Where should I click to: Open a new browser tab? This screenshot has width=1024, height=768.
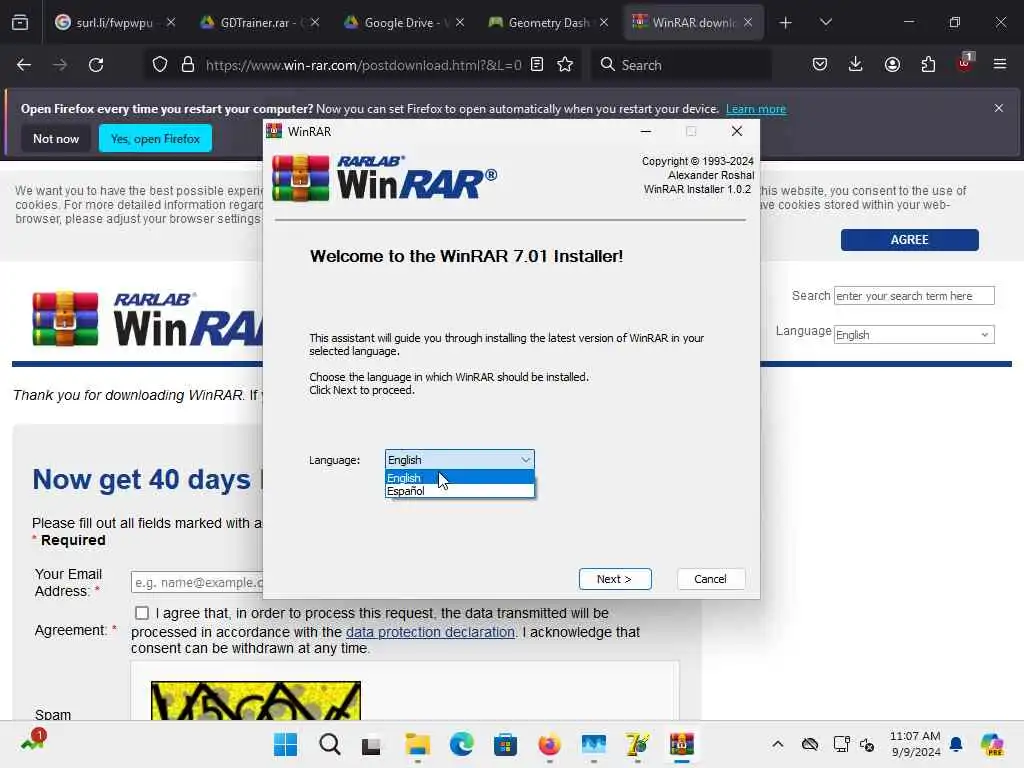[x=785, y=23]
